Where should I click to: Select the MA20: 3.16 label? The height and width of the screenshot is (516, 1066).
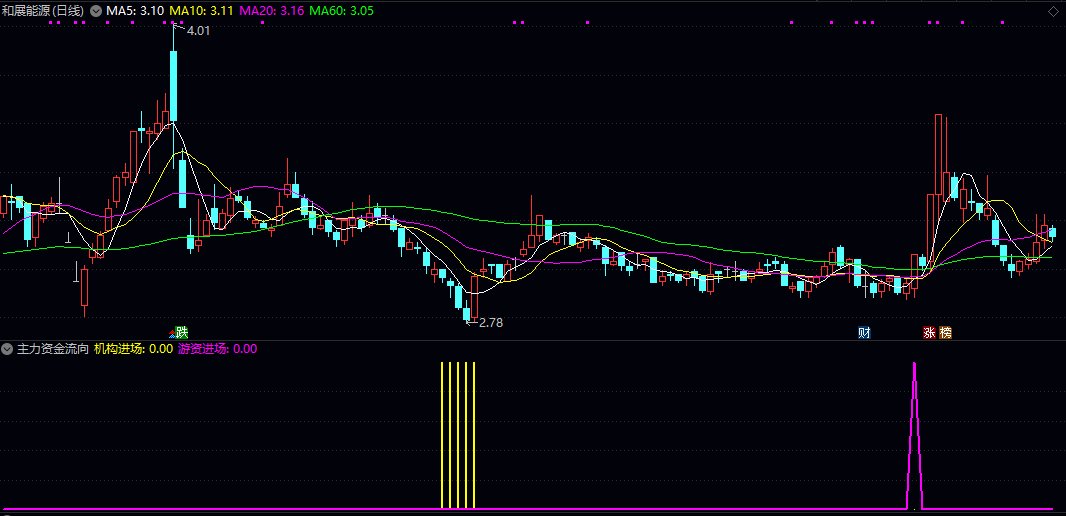pyautogui.click(x=272, y=11)
